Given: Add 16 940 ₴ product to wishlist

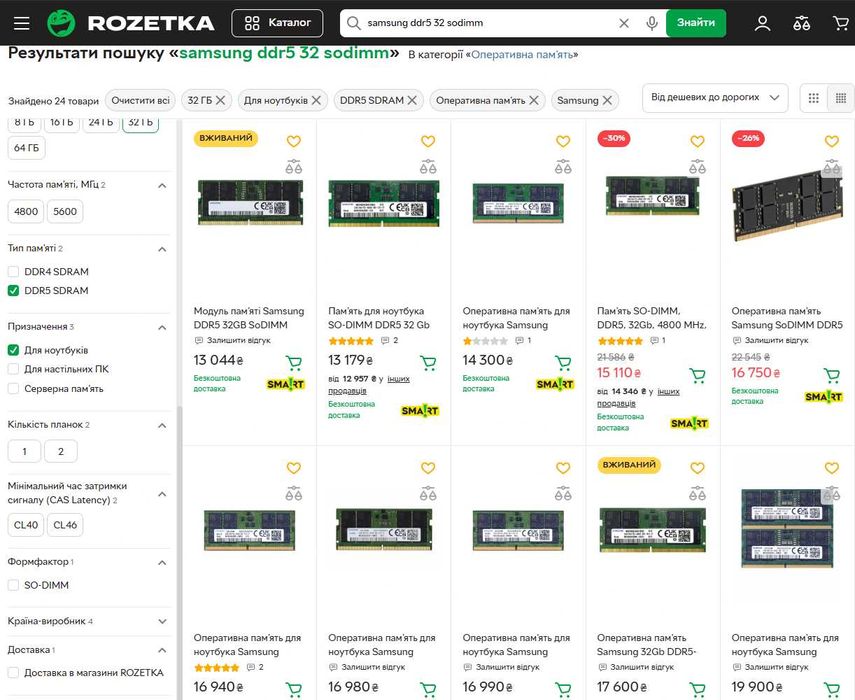Looking at the screenshot, I should pyautogui.click(x=294, y=468).
